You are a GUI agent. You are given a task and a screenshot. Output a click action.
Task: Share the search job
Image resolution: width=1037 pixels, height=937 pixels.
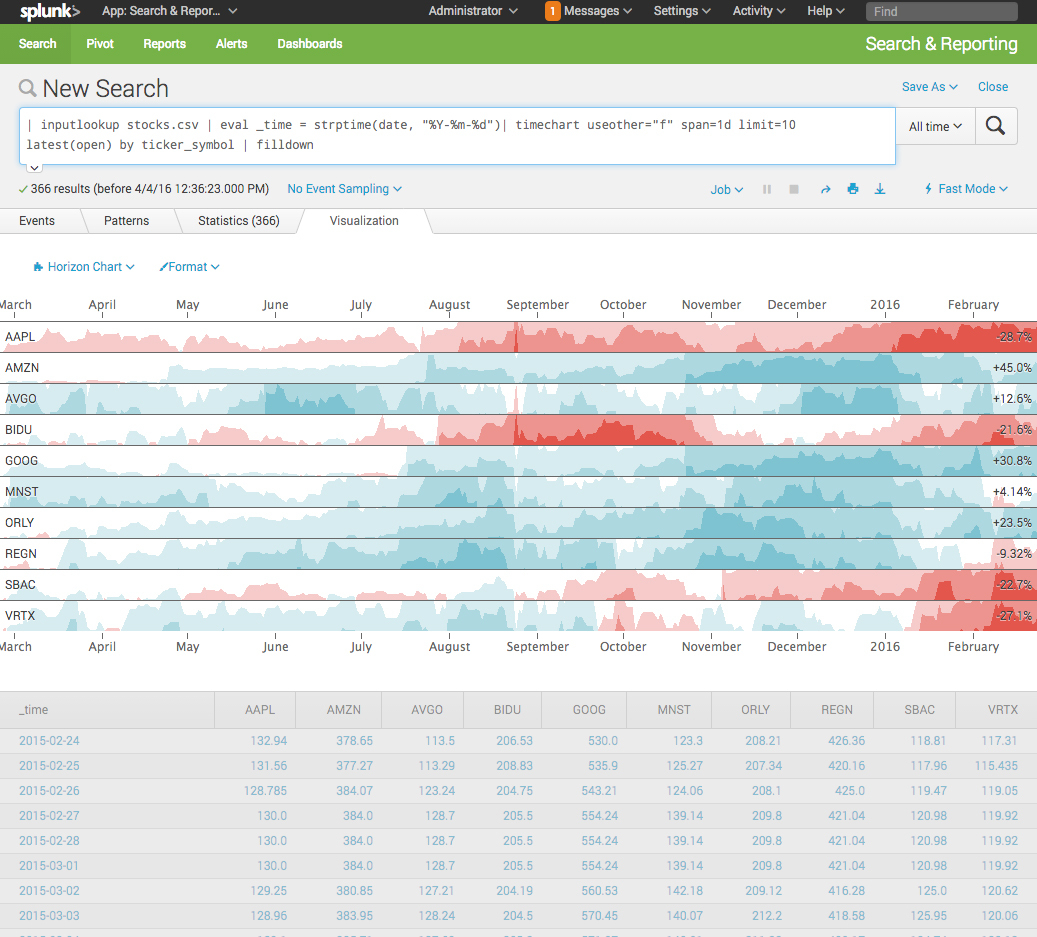[825, 189]
